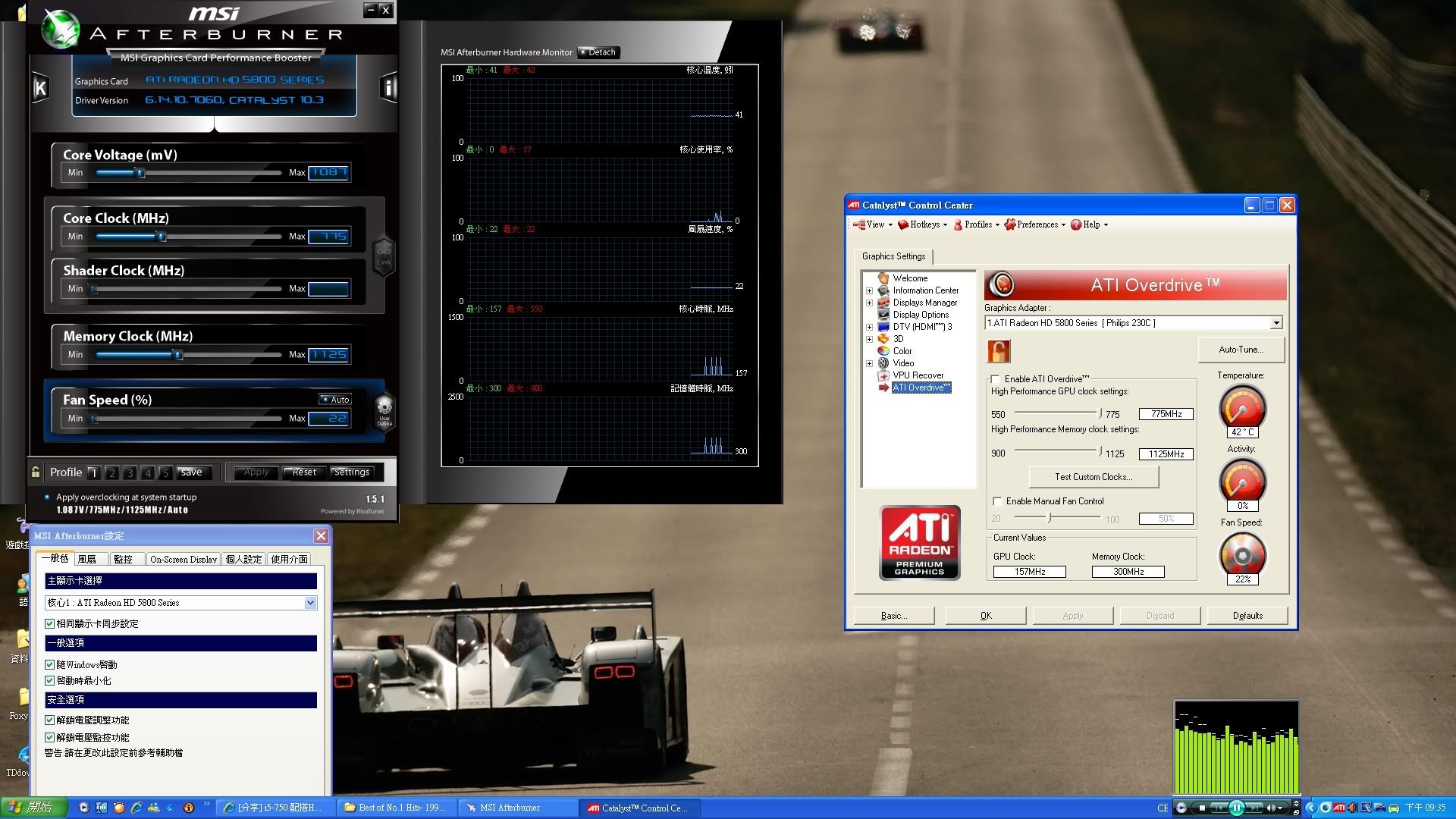Image resolution: width=1456 pixels, height=819 pixels.
Task: Click the volume speaker tray icon
Action: [x=1352, y=808]
